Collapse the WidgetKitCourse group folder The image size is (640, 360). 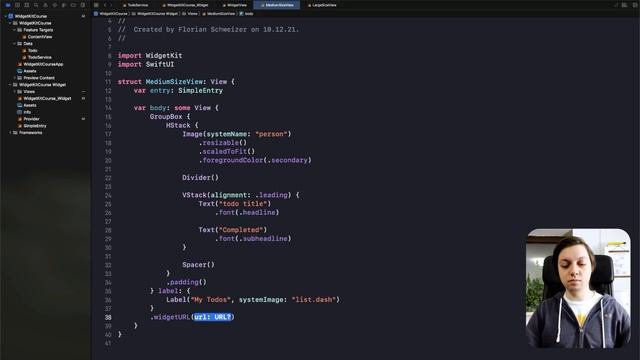(x=10, y=23)
